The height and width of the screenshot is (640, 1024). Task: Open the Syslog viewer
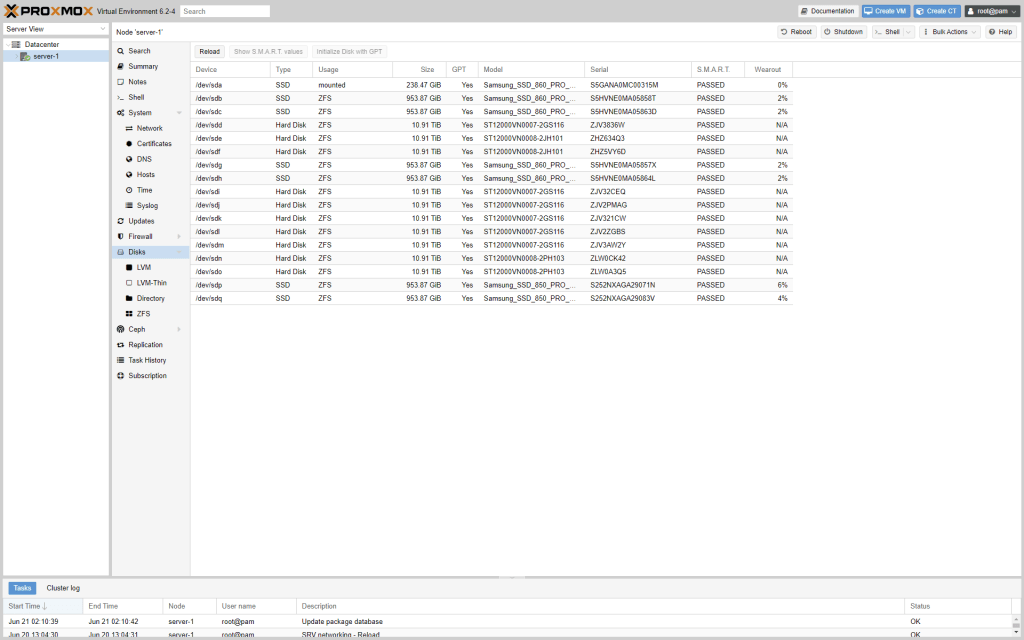pyautogui.click(x=148, y=206)
